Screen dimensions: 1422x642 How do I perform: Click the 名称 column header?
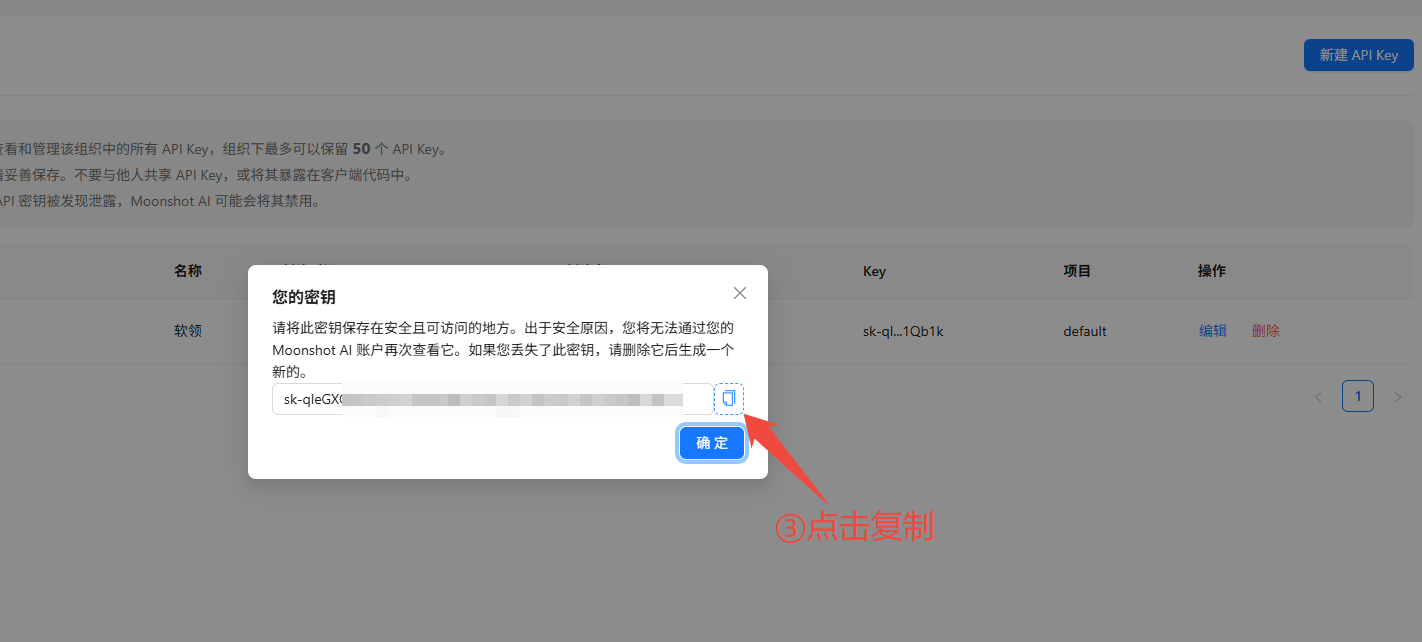[x=187, y=271]
